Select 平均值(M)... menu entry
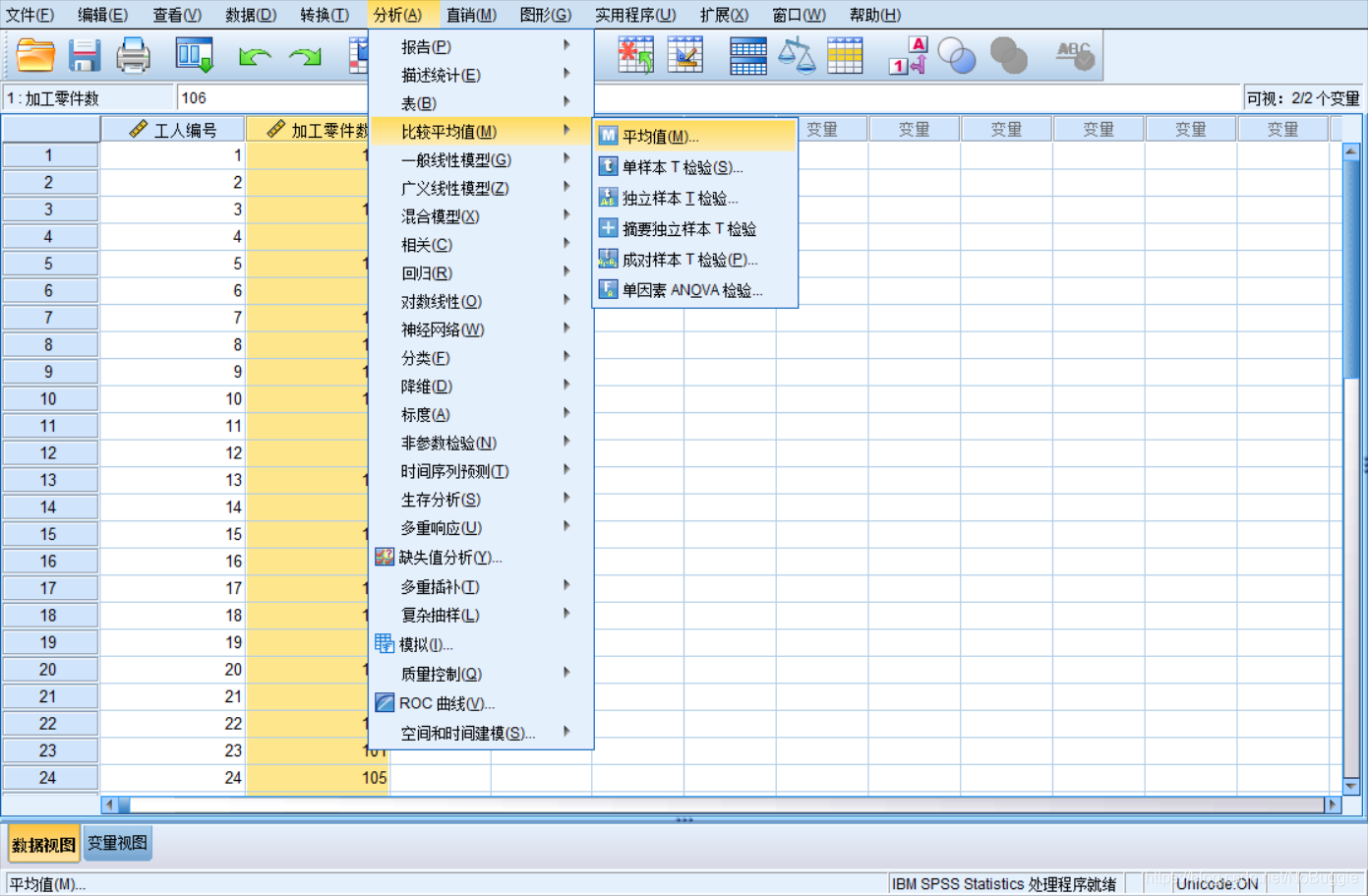Screen dimensions: 1368x896 695,136
